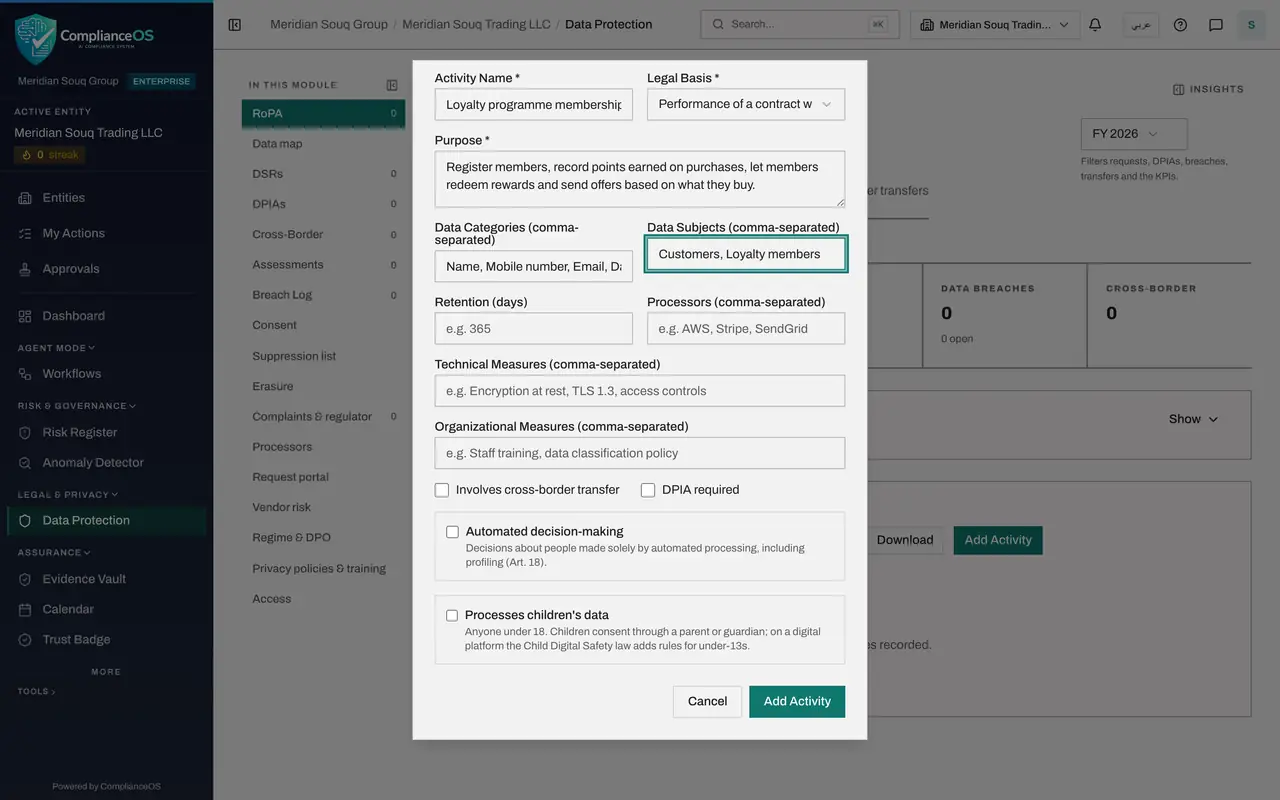1280x800 pixels.
Task: Open Insights panel
Action: (1208, 89)
